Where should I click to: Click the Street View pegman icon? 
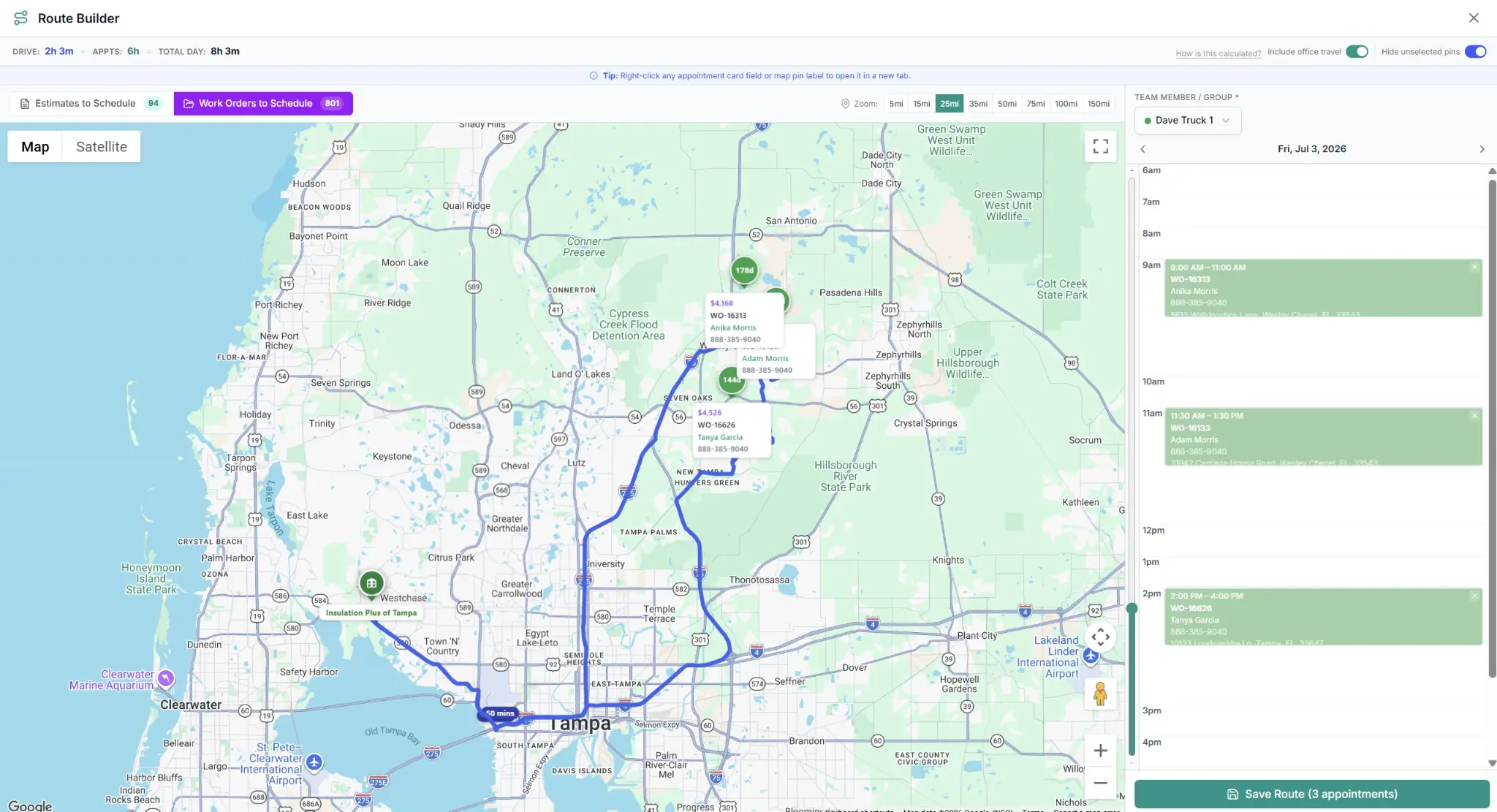pos(1100,694)
